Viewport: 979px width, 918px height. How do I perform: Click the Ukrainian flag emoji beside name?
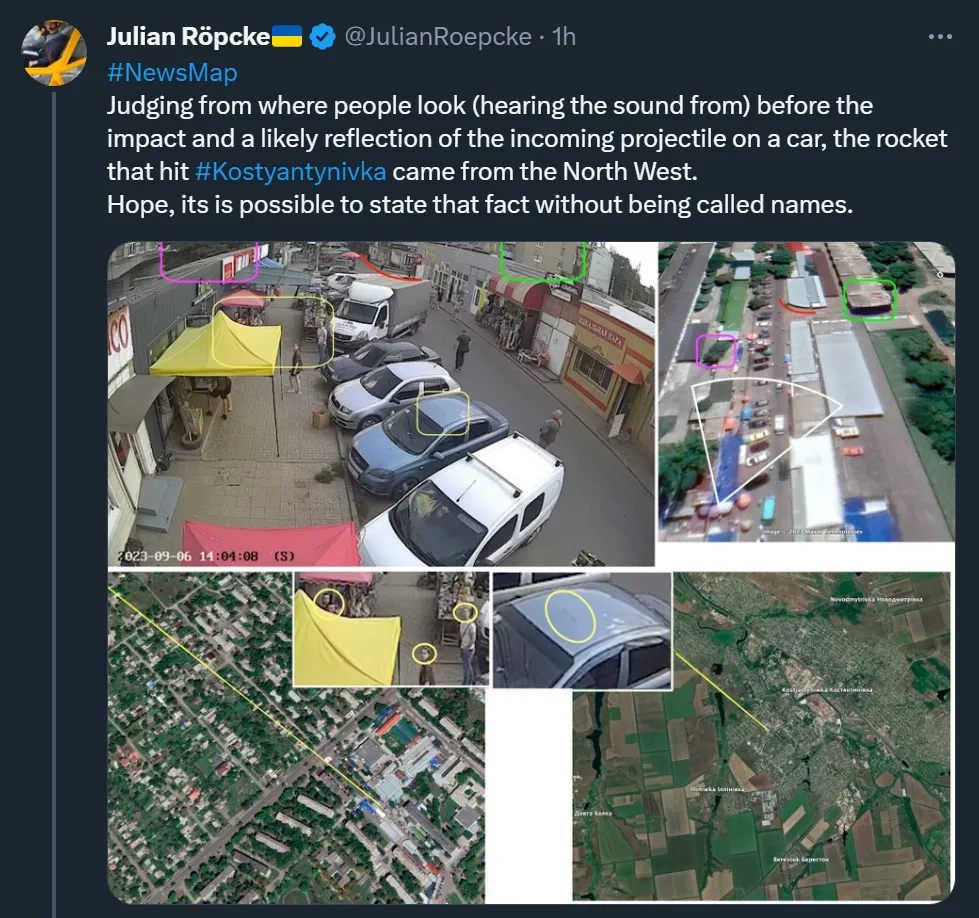[x=287, y=38]
